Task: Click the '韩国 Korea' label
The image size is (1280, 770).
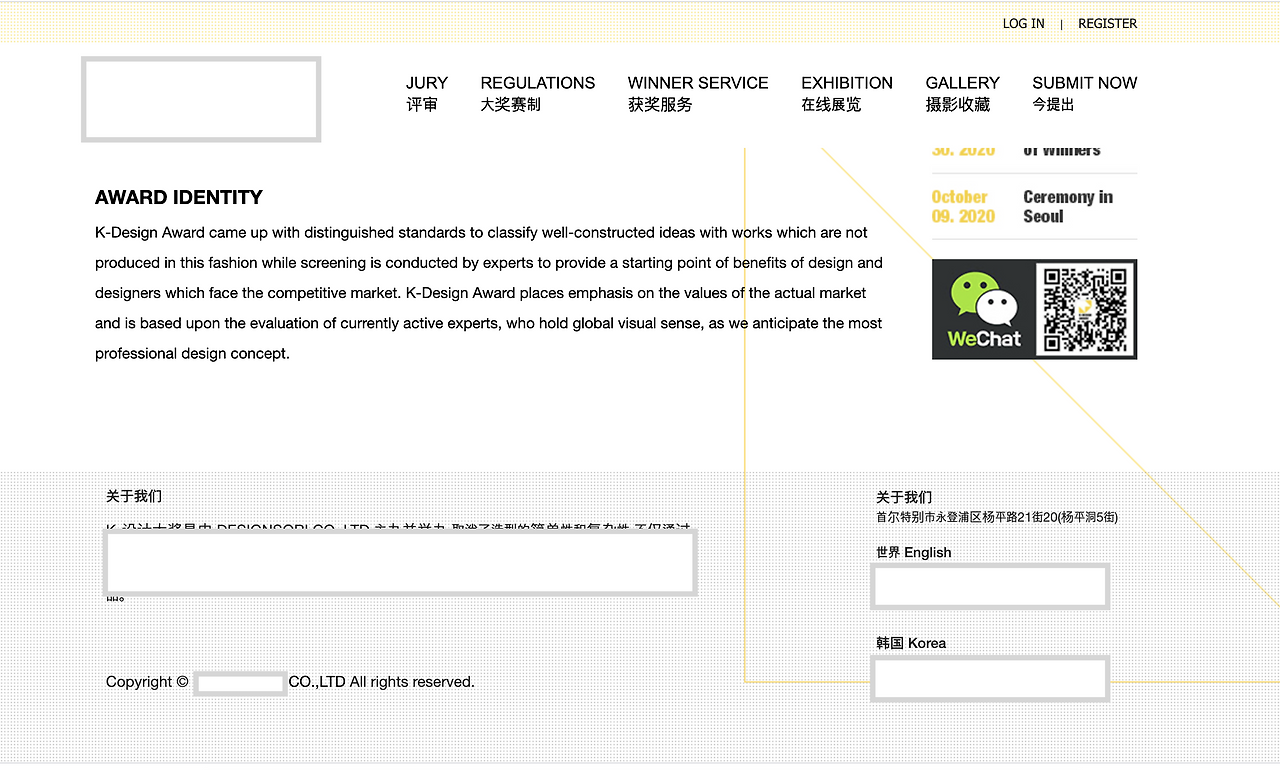Action: [x=911, y=643]
